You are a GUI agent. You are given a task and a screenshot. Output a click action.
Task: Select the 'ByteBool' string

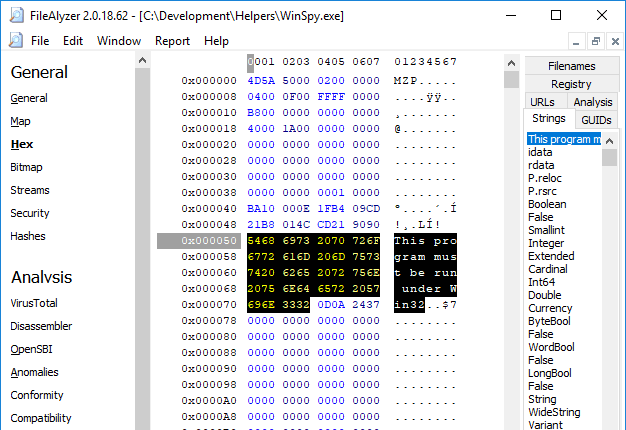click(549, 321)
